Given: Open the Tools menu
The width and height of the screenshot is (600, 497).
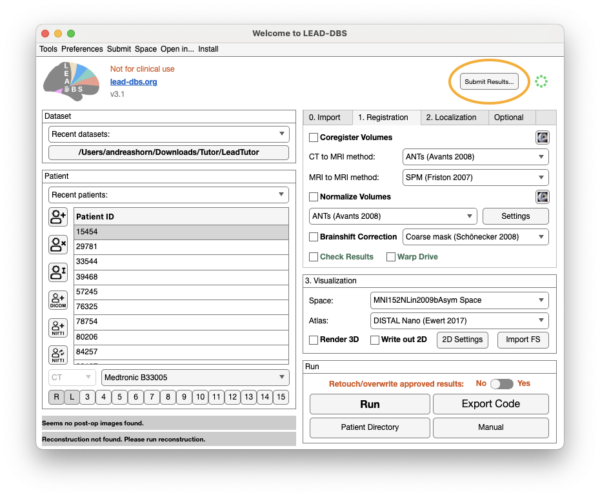Looking at the screenshot, I should (x=48, y=49).
